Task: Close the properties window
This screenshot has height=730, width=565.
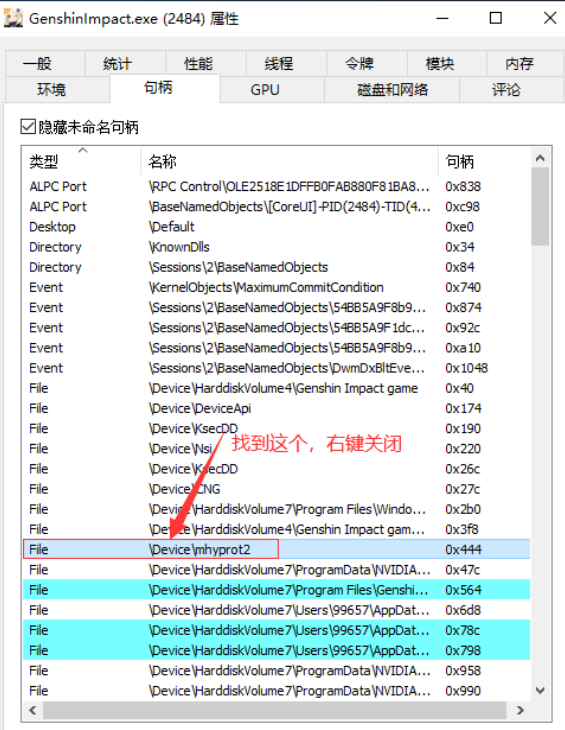Action: point(550,18)
